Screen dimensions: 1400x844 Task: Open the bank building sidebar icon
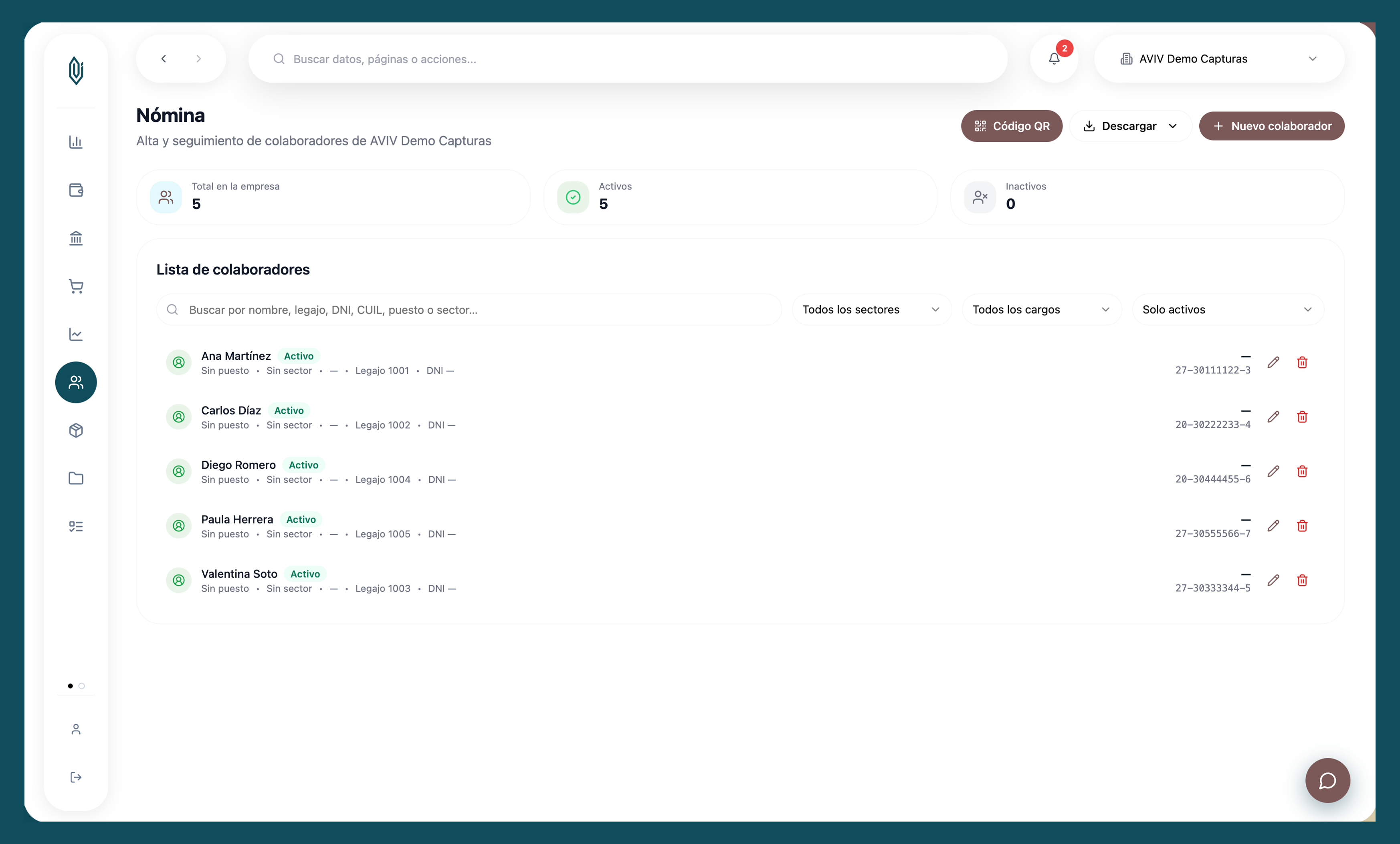[x=76, y=238]
